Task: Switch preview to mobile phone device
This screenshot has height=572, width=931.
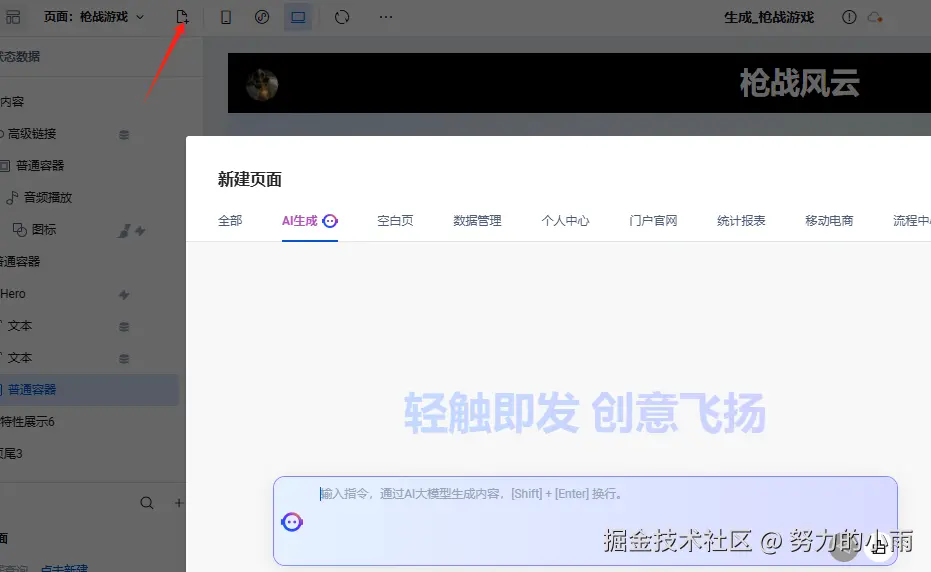Action: (x=226, y=17)
